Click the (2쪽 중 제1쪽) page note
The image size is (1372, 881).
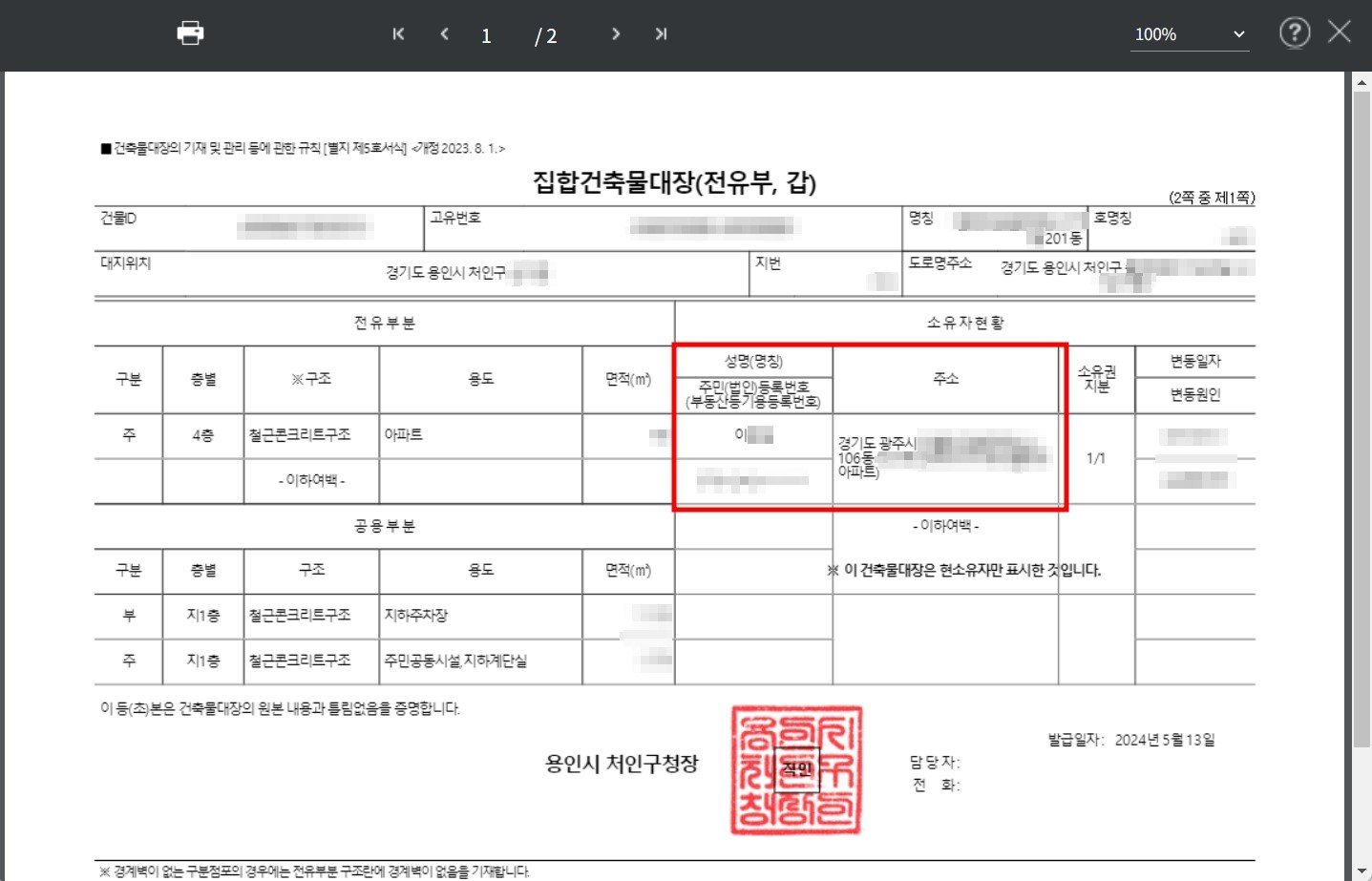1212,198
